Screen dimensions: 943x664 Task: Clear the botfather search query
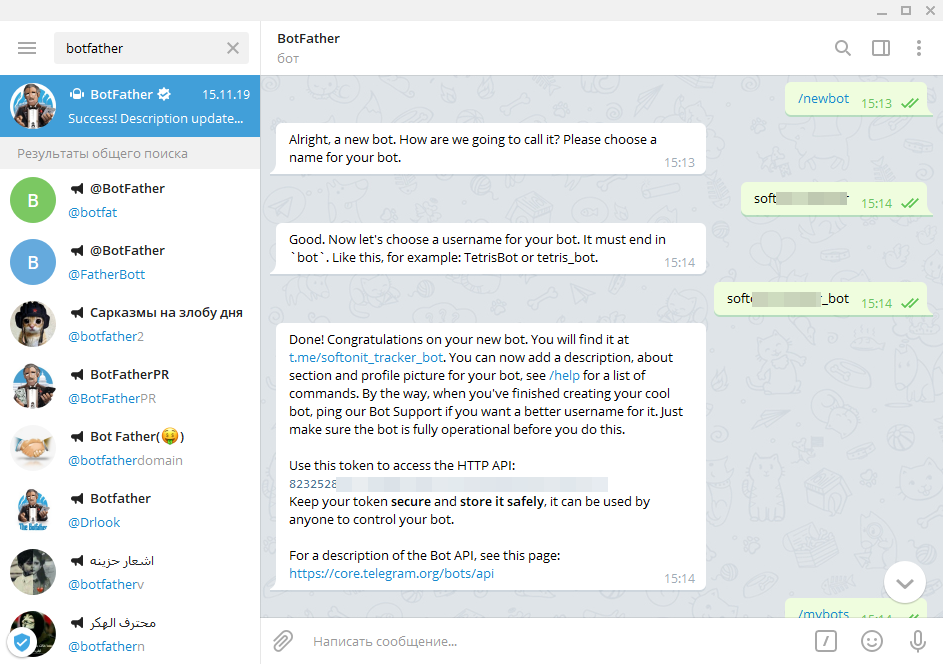pos(232,47)
